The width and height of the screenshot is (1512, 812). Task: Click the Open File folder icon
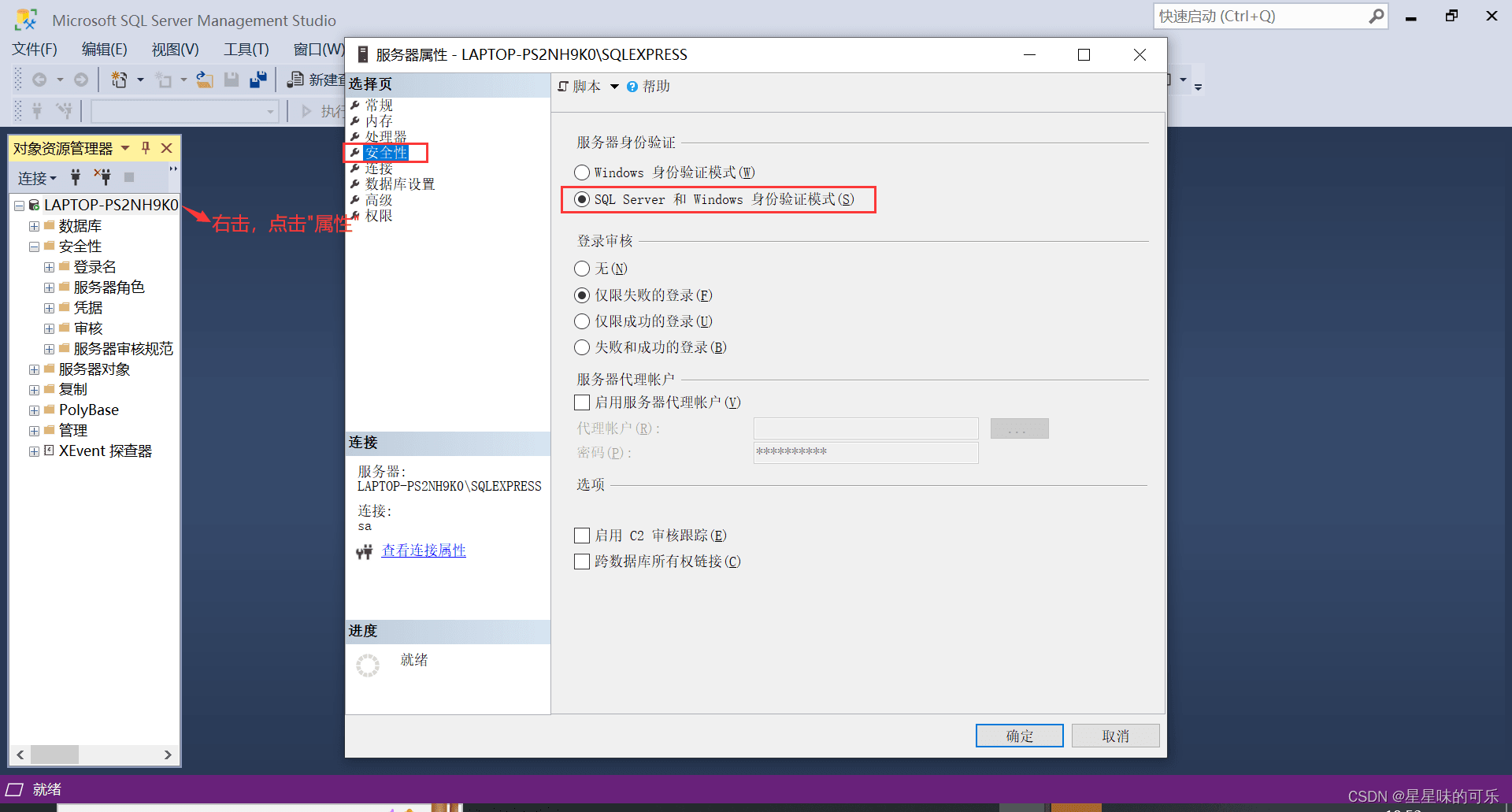pyautogui.click(x=205, y=80)
